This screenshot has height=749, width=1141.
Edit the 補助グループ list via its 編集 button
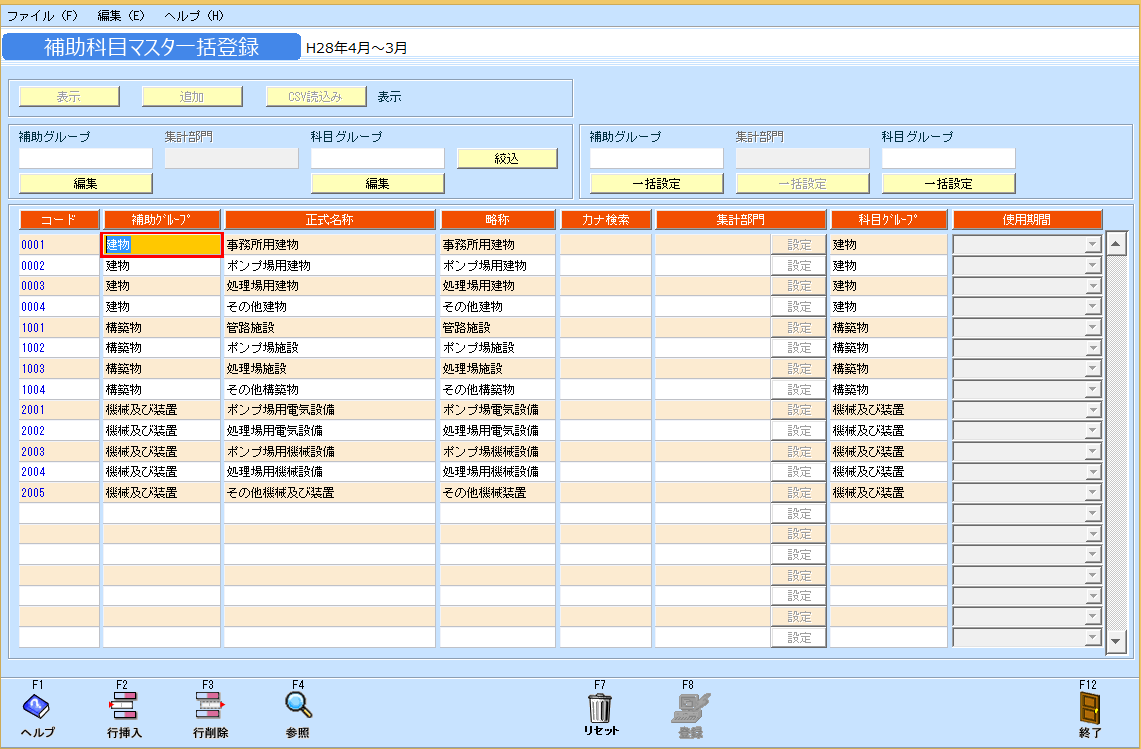point(84,182)
